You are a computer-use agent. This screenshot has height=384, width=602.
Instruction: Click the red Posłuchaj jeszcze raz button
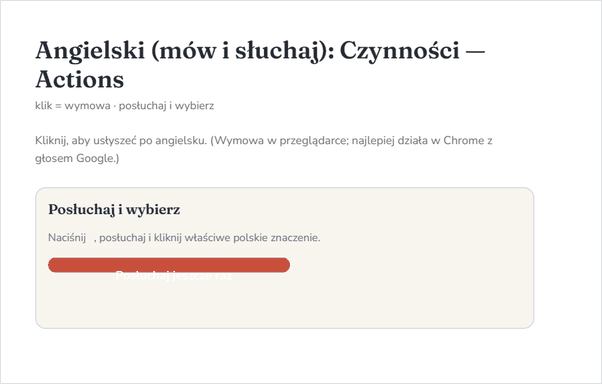pos(169,265)
